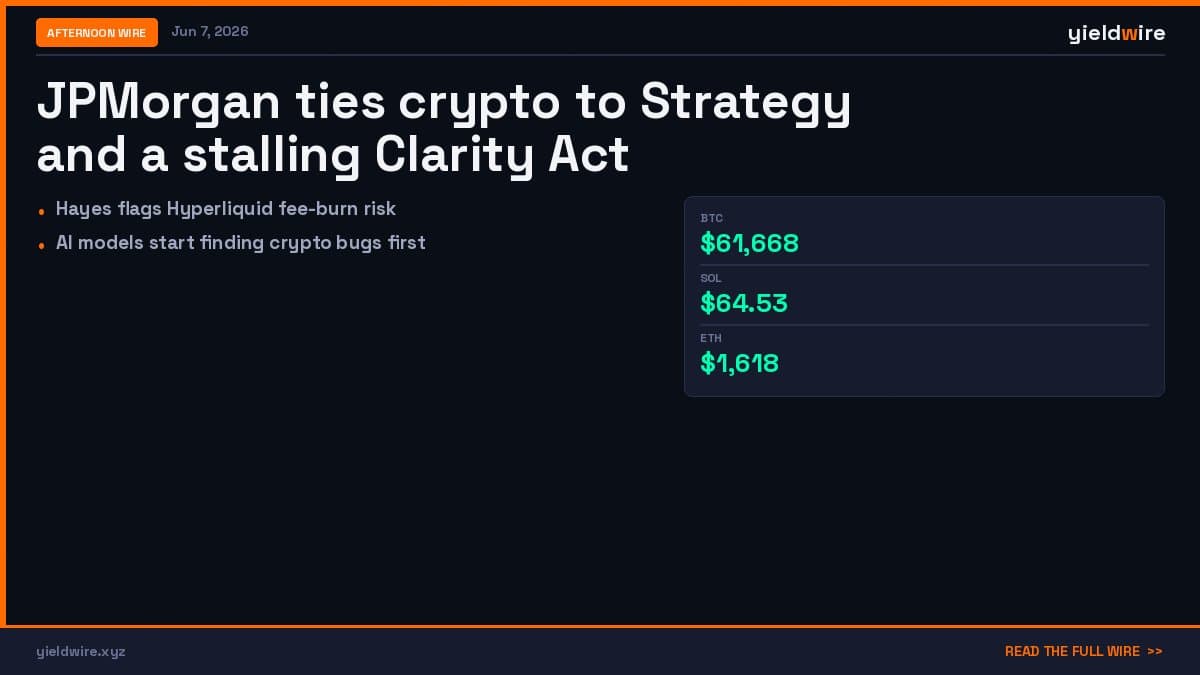Visit the yieldwire.xyz footer link
1200x675 pixels.
[81, 651]
